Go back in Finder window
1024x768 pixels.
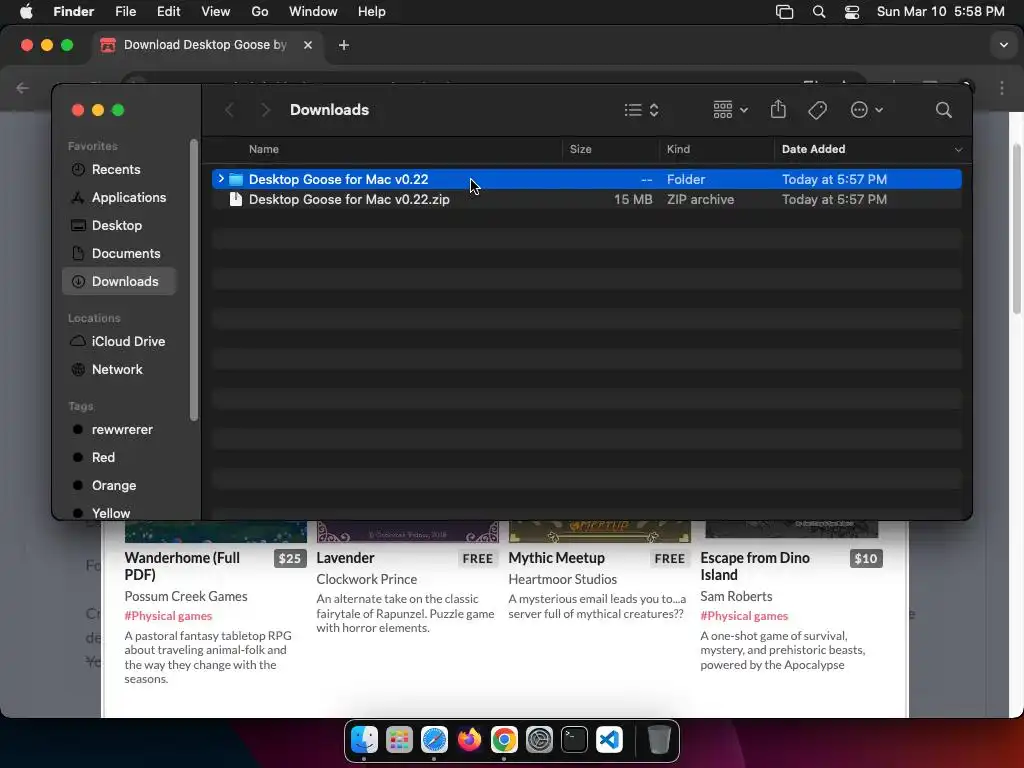click(x=229, y=110)
